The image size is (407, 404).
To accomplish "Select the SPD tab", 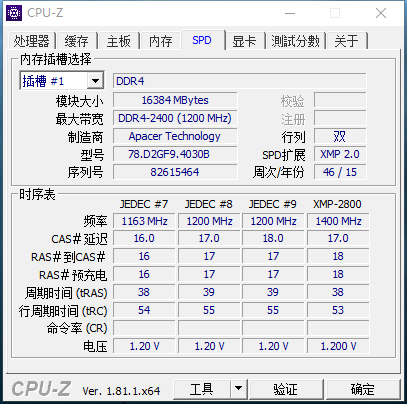I will (x=202, y=40).
